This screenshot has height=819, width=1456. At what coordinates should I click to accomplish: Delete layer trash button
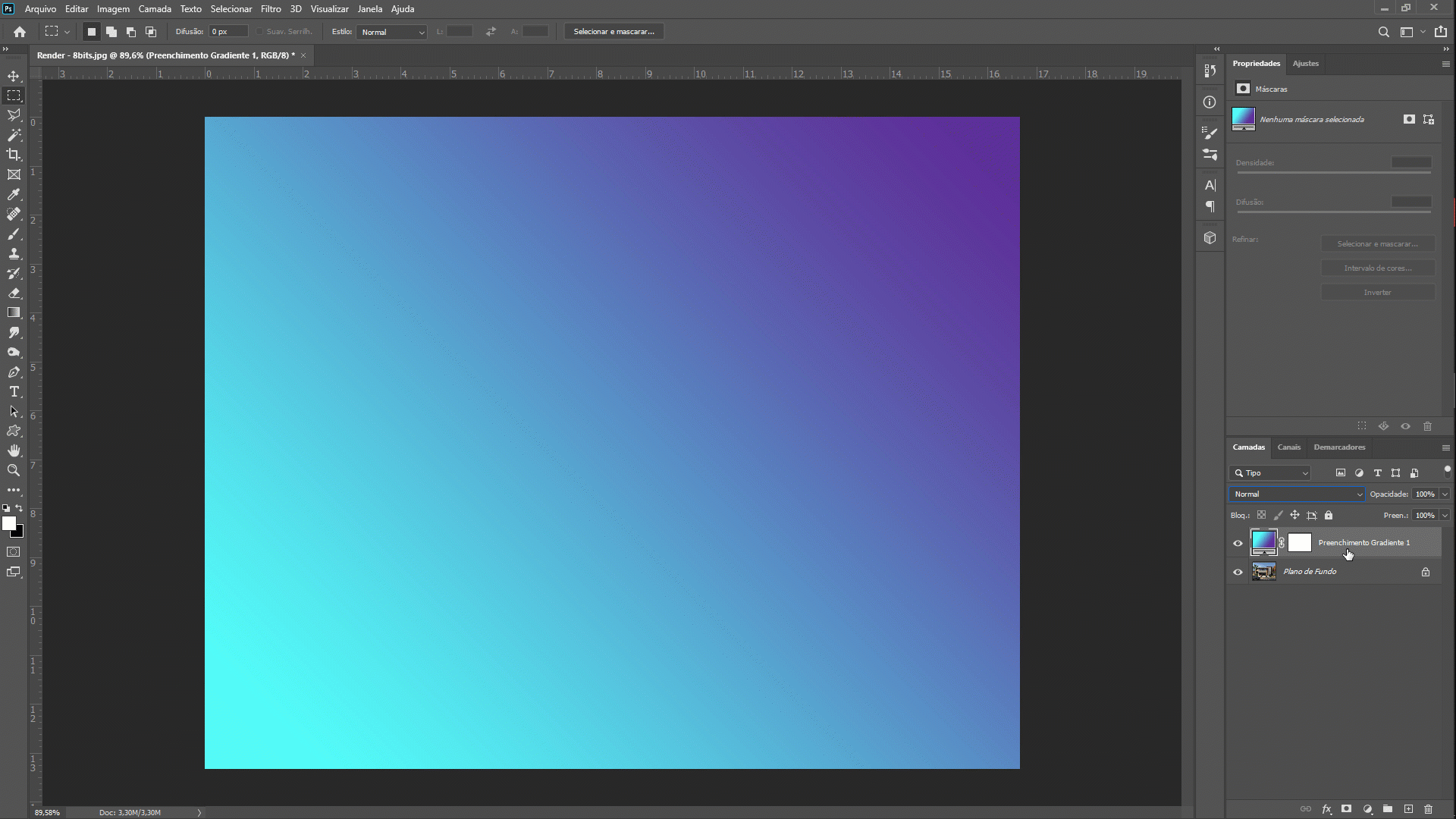(1428, 809)
